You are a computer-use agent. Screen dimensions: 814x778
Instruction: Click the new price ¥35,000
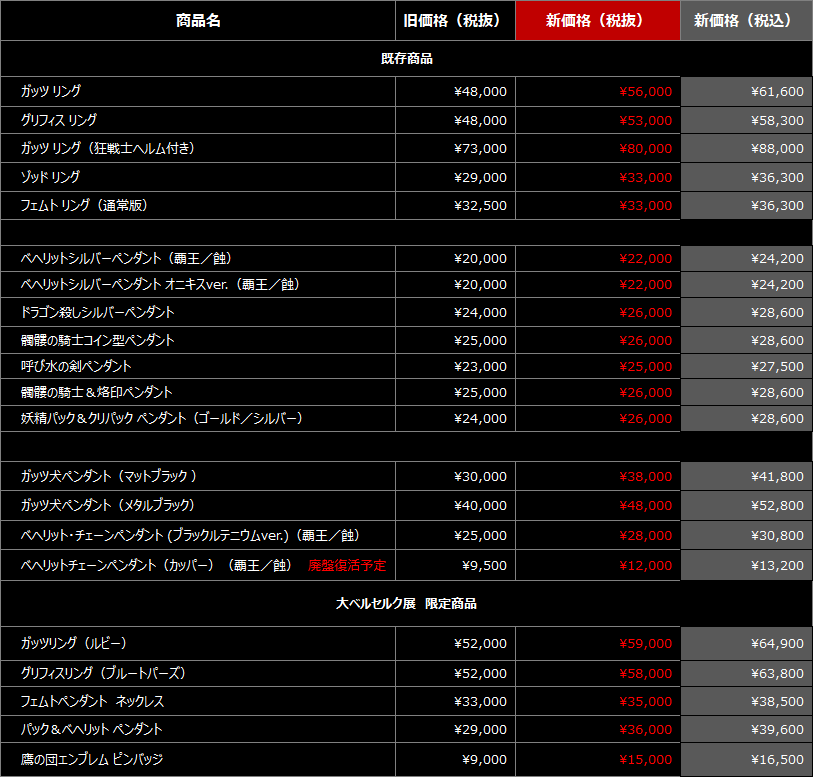[x=645, y=702]
